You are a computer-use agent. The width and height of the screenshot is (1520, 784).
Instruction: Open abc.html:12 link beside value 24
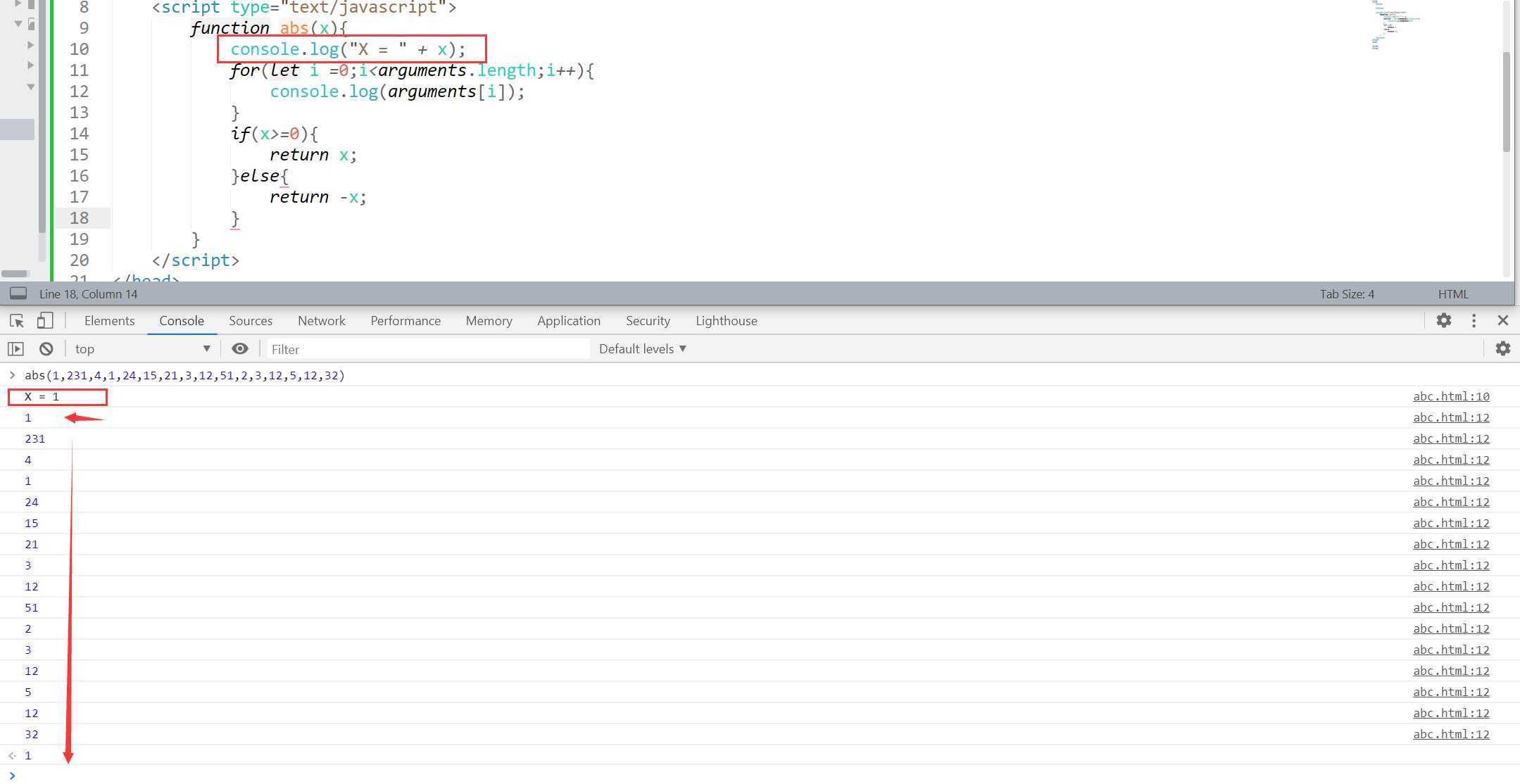pyautogui.click(x=1451, y=502)
